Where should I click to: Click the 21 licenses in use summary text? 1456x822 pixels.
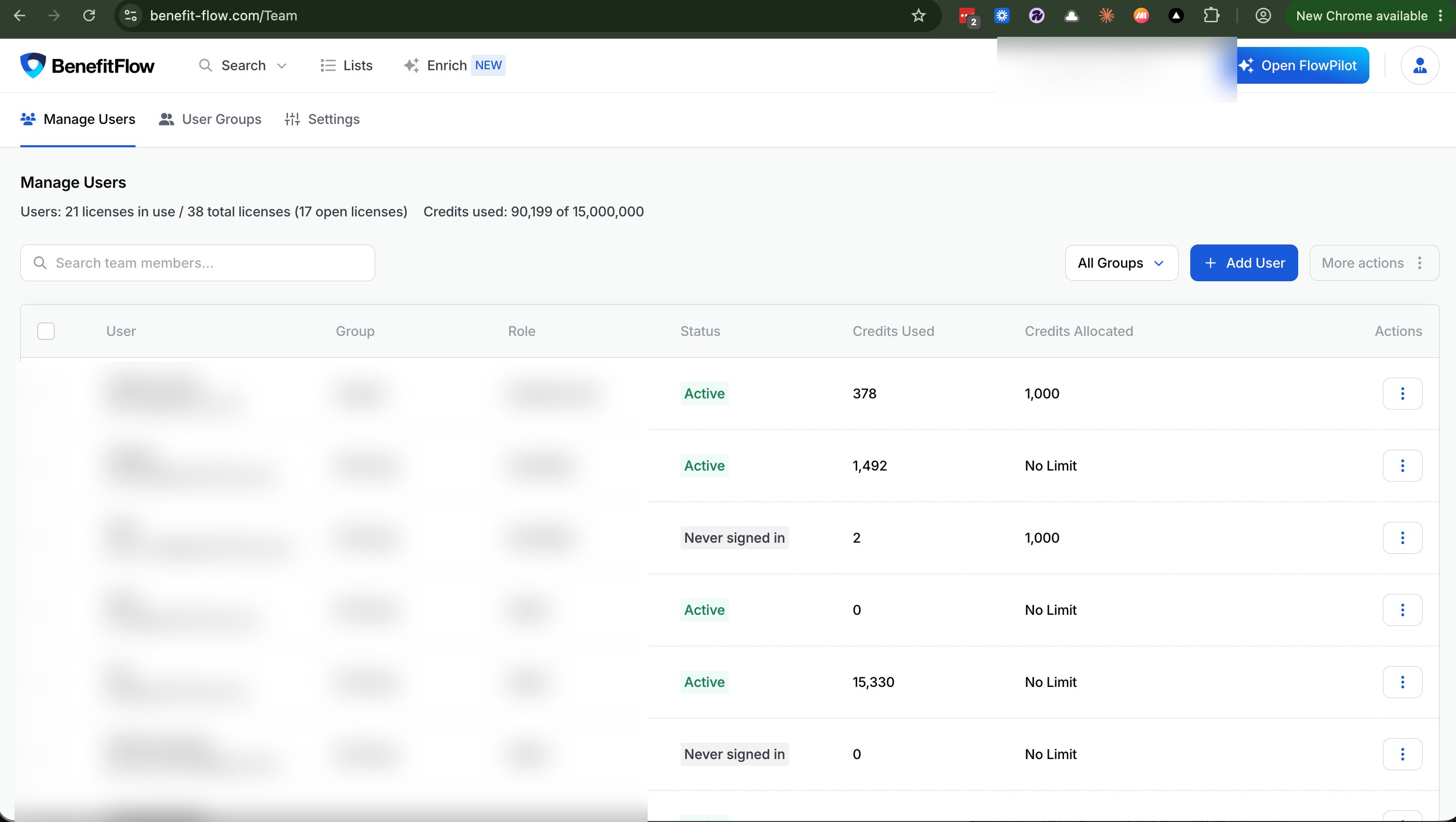(x=213, y=212)
